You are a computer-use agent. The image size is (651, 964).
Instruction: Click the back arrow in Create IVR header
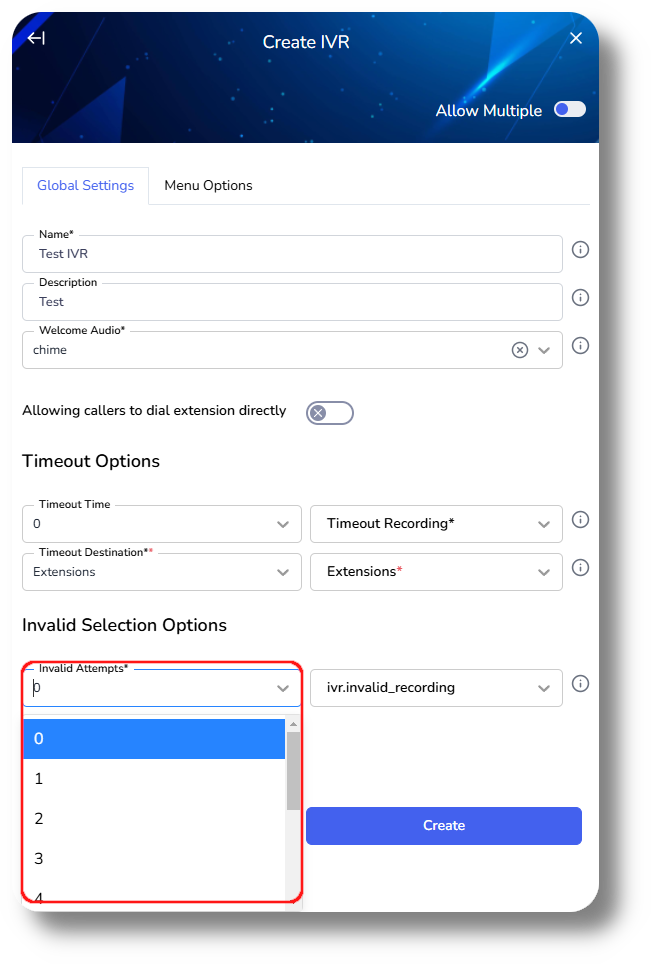[36, 39]
